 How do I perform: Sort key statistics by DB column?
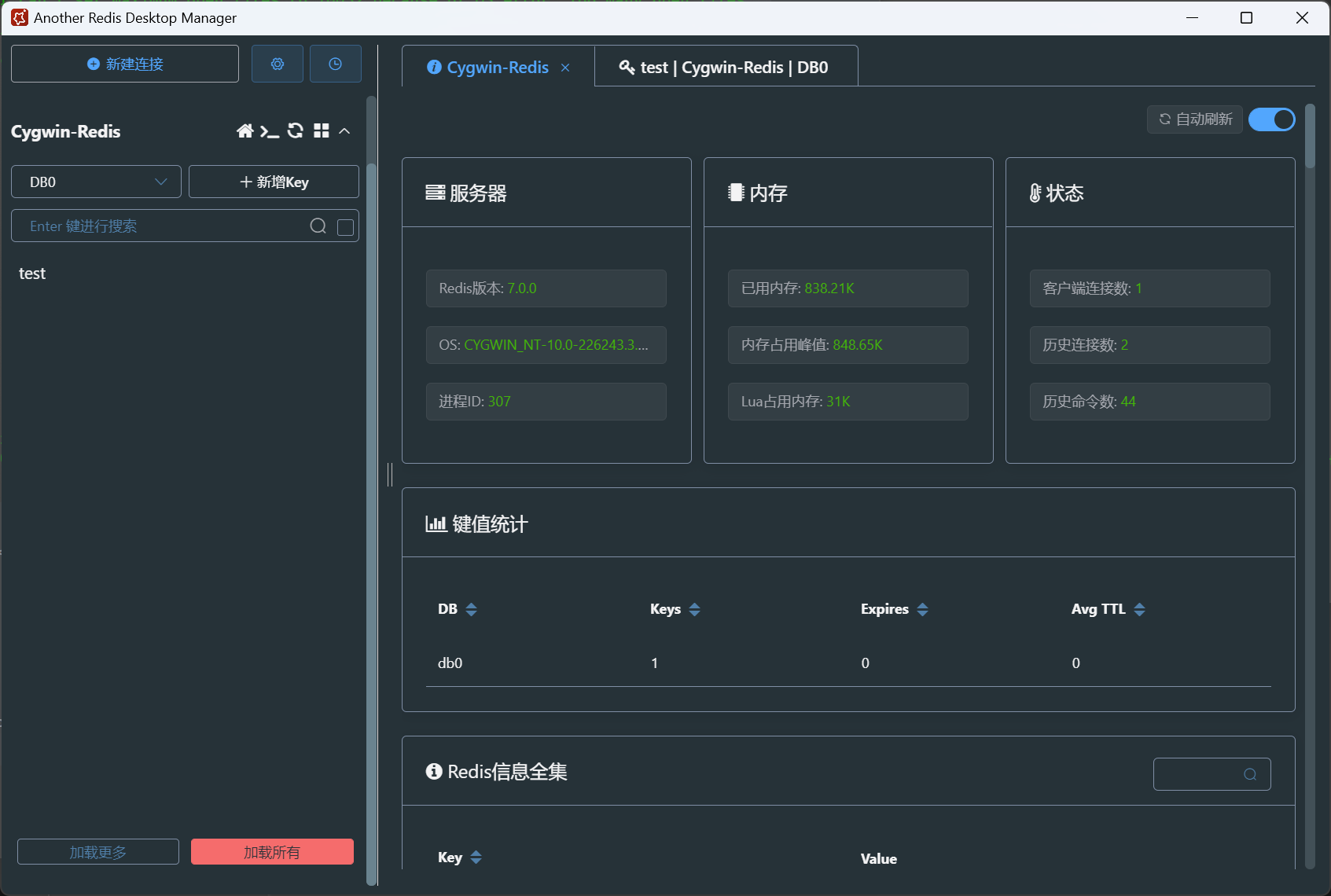point(471,609)
